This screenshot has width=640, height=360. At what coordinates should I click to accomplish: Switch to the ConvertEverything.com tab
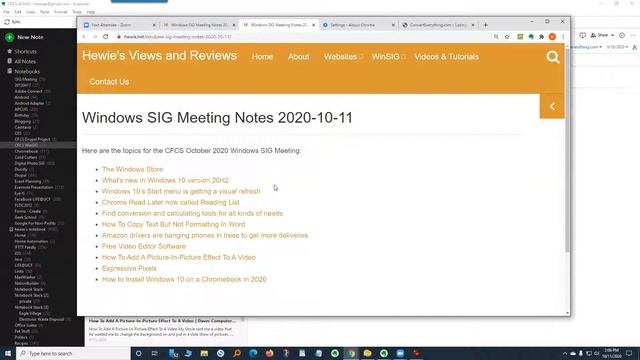(x=438, y=25)
